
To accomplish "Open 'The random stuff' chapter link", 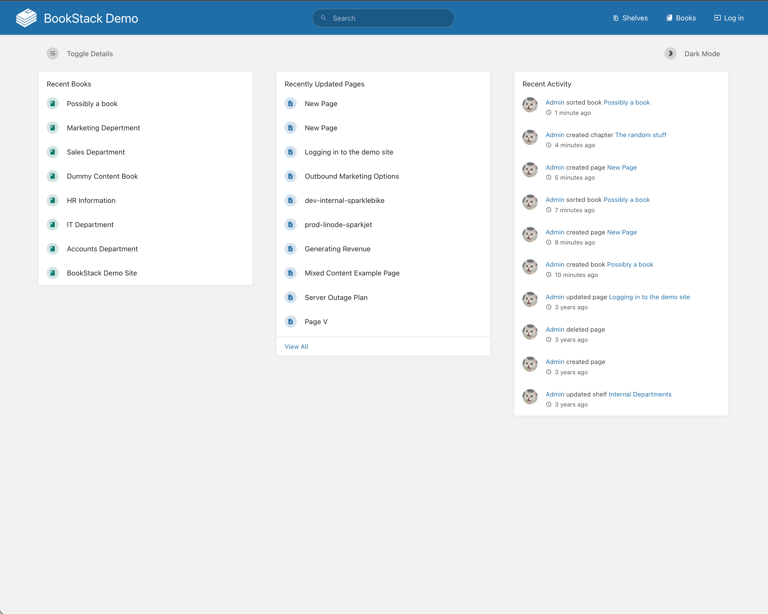I will tap(640, 135).
